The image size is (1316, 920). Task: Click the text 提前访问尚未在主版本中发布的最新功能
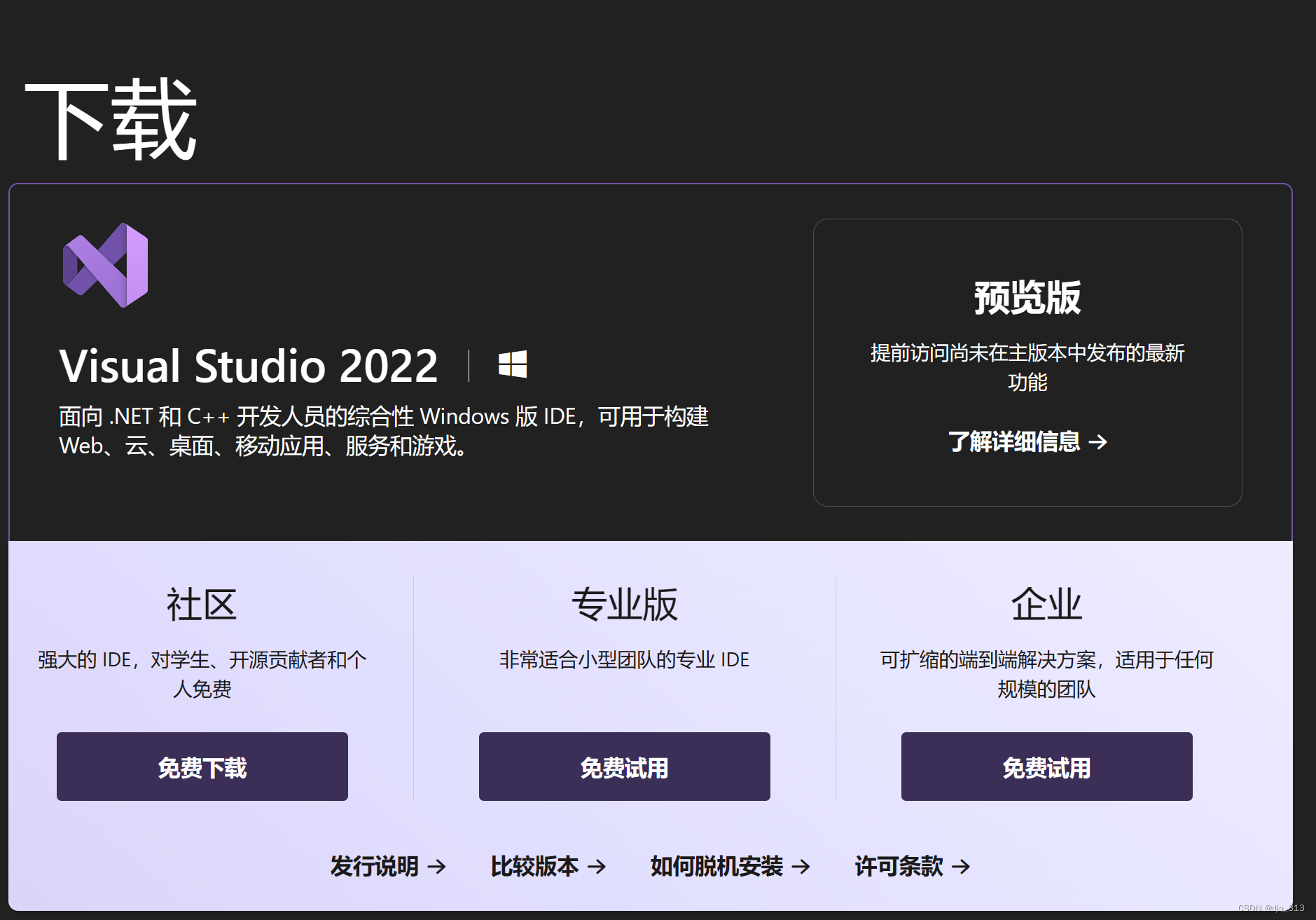pyautogui.click(x=1027, y=367)
